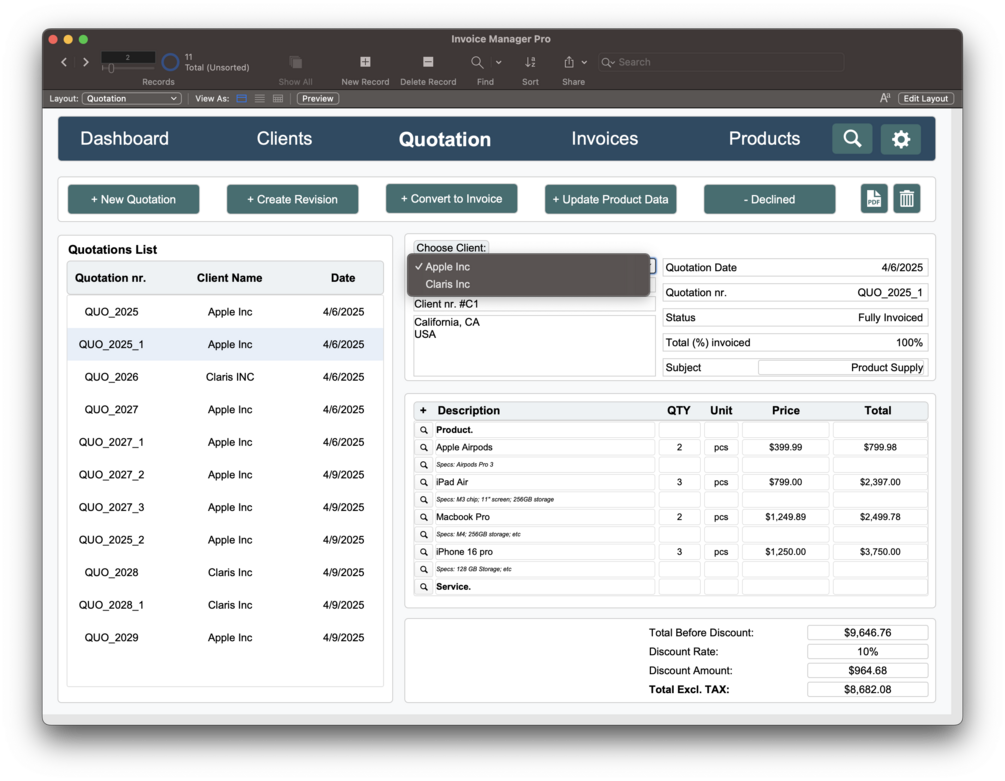Click the Quotation Date 4/6/2025 field
1005x781 pixels.
coord(795,268)
